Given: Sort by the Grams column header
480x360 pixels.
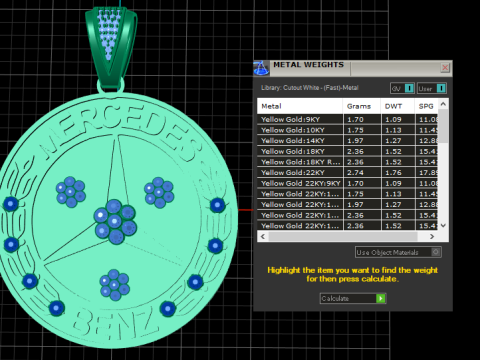Looking at the screenshot, I should tap(362, 106).
